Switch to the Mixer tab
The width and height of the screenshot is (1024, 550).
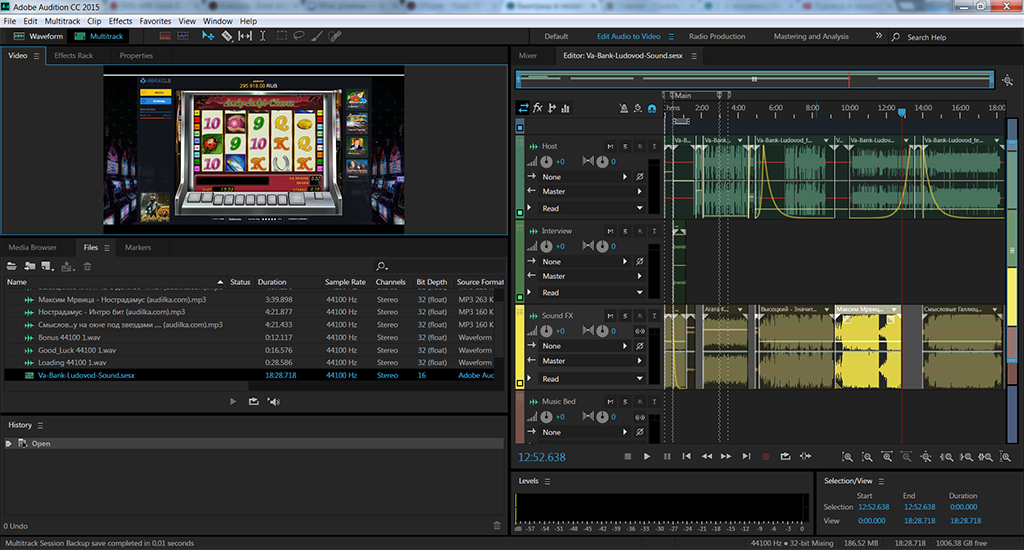528,56
